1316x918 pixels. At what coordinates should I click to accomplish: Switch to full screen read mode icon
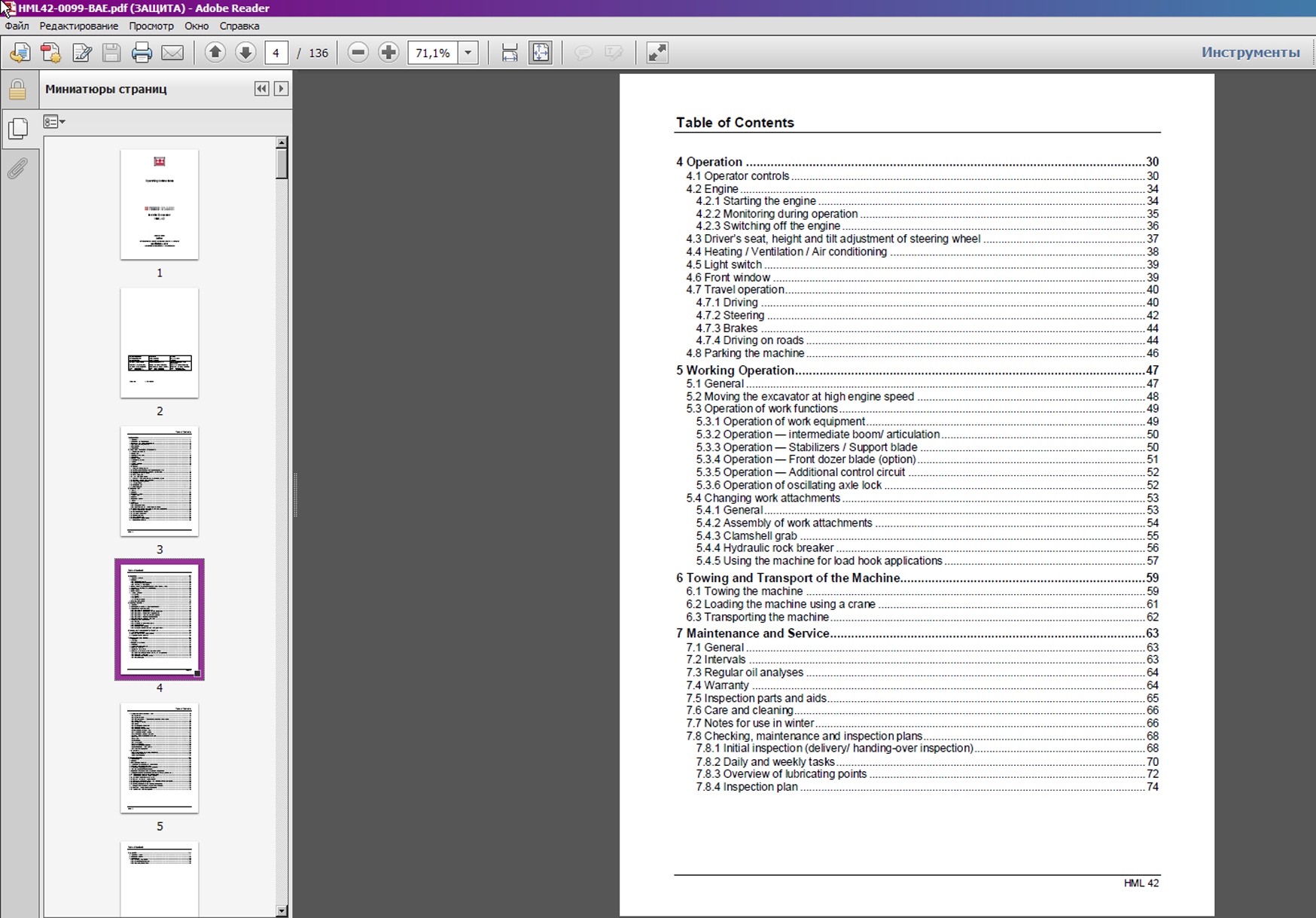pyautogui.click(x=657, y=53)
